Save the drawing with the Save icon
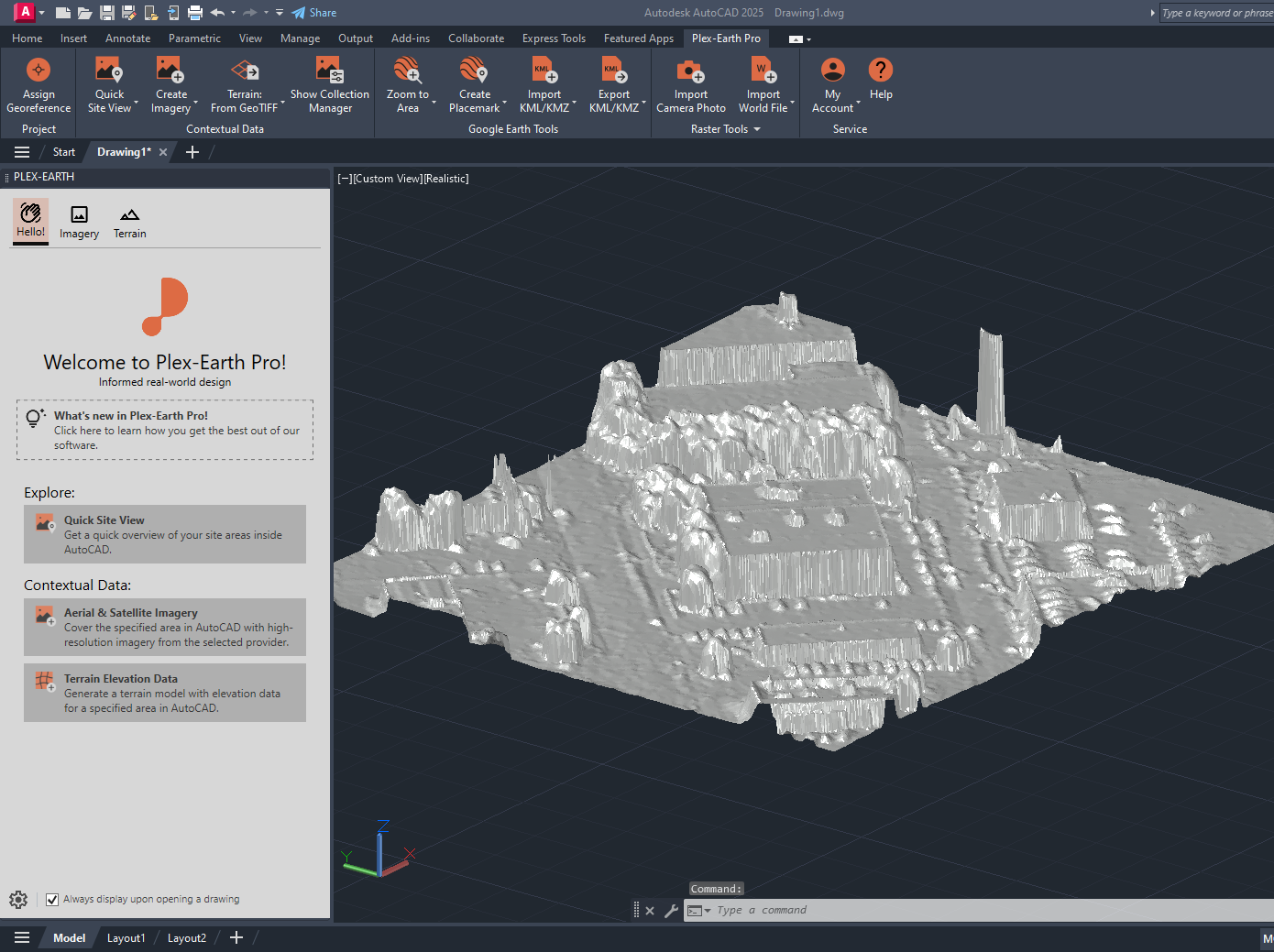The height and width of the screenshot is (952, 1274). [x=106, y=13]
